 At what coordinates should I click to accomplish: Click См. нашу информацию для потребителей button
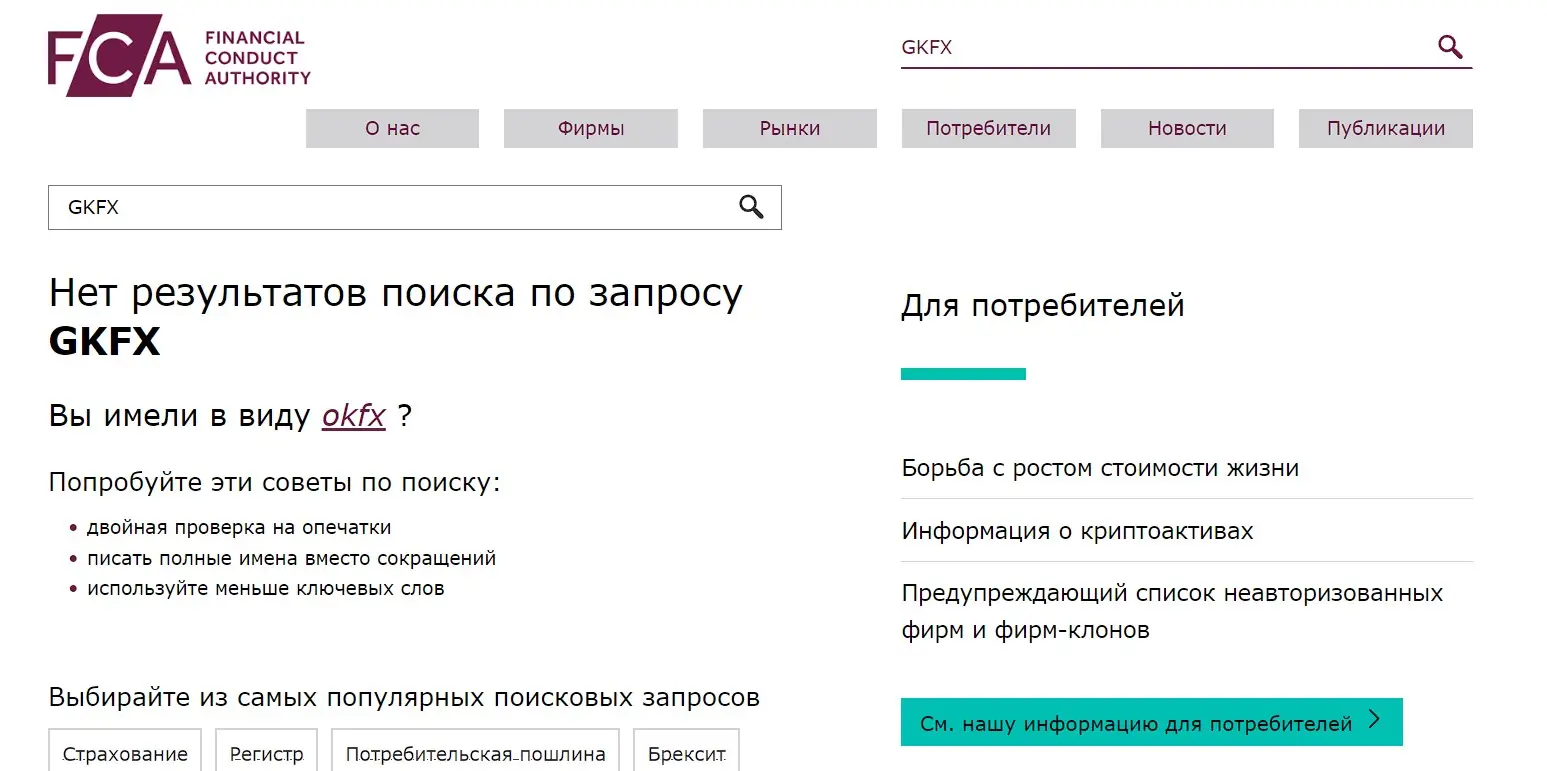pos(1151,722)
